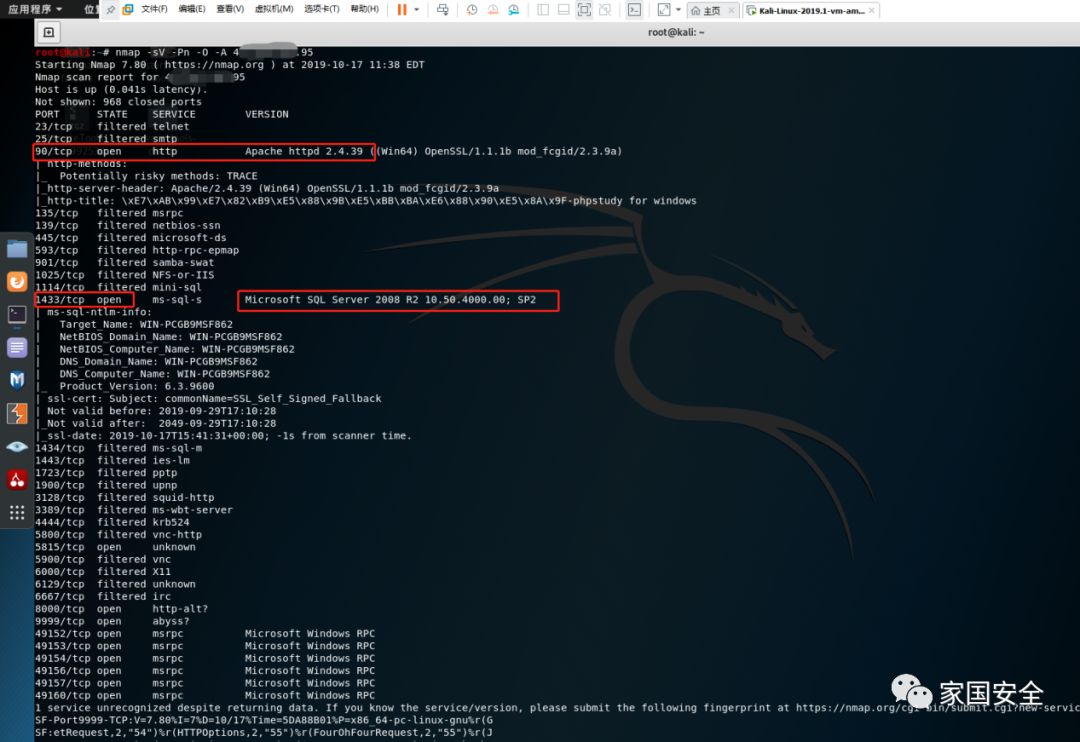Open the Files folder icon in dock
The image size is (1080, 742).
pos(17,249)
